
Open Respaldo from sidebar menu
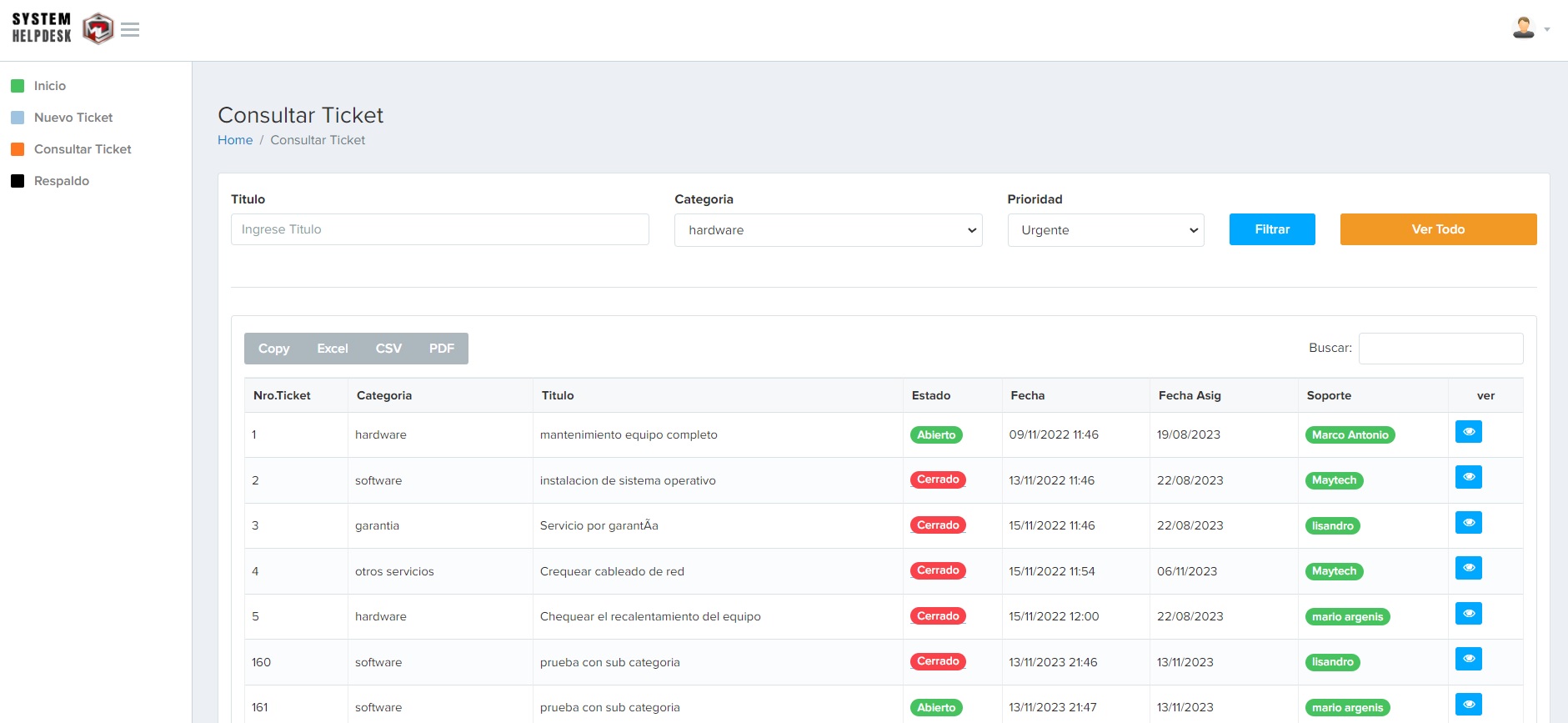(62, 181)
